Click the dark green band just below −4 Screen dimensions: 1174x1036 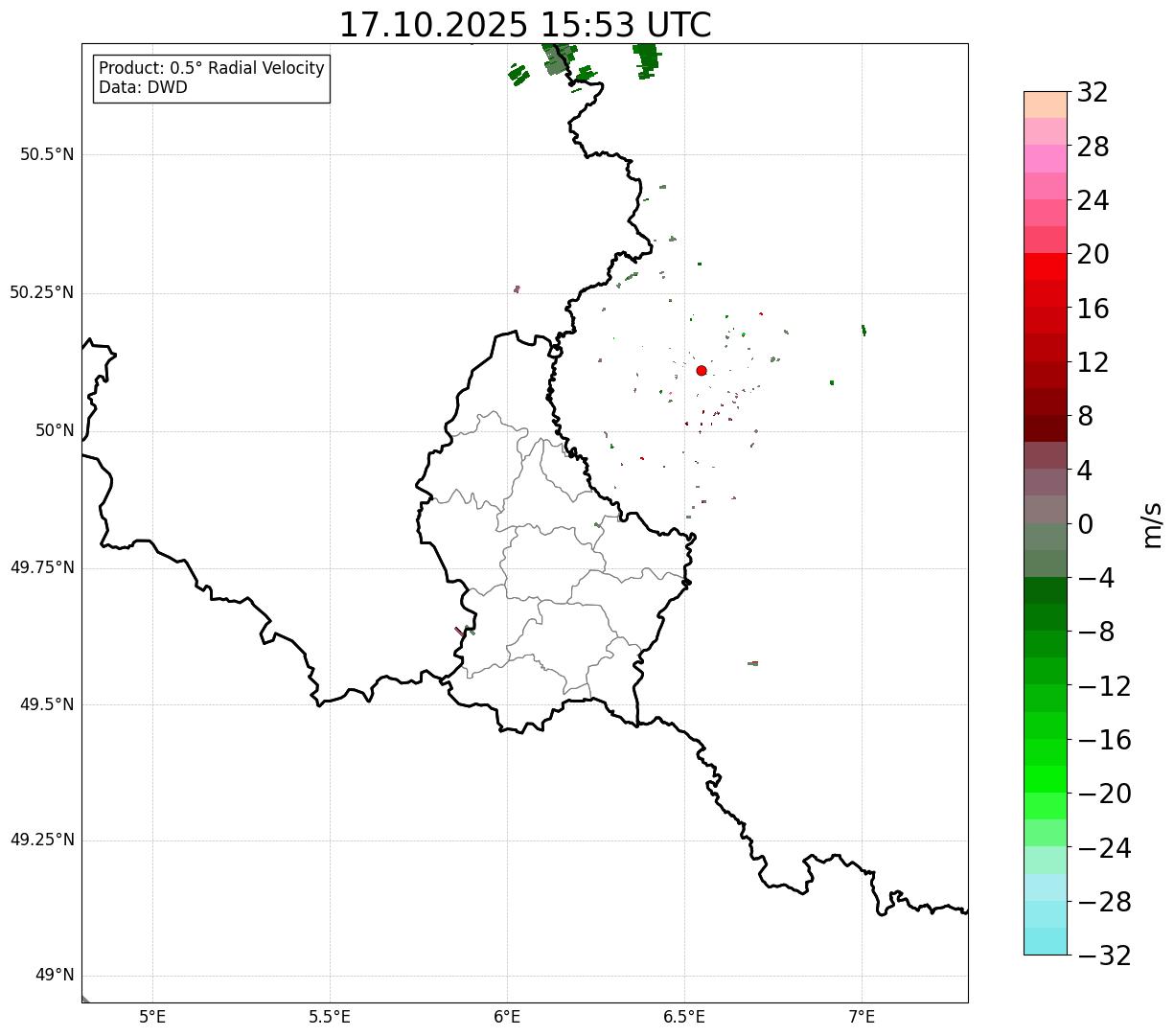click(x=1046, y=590)
